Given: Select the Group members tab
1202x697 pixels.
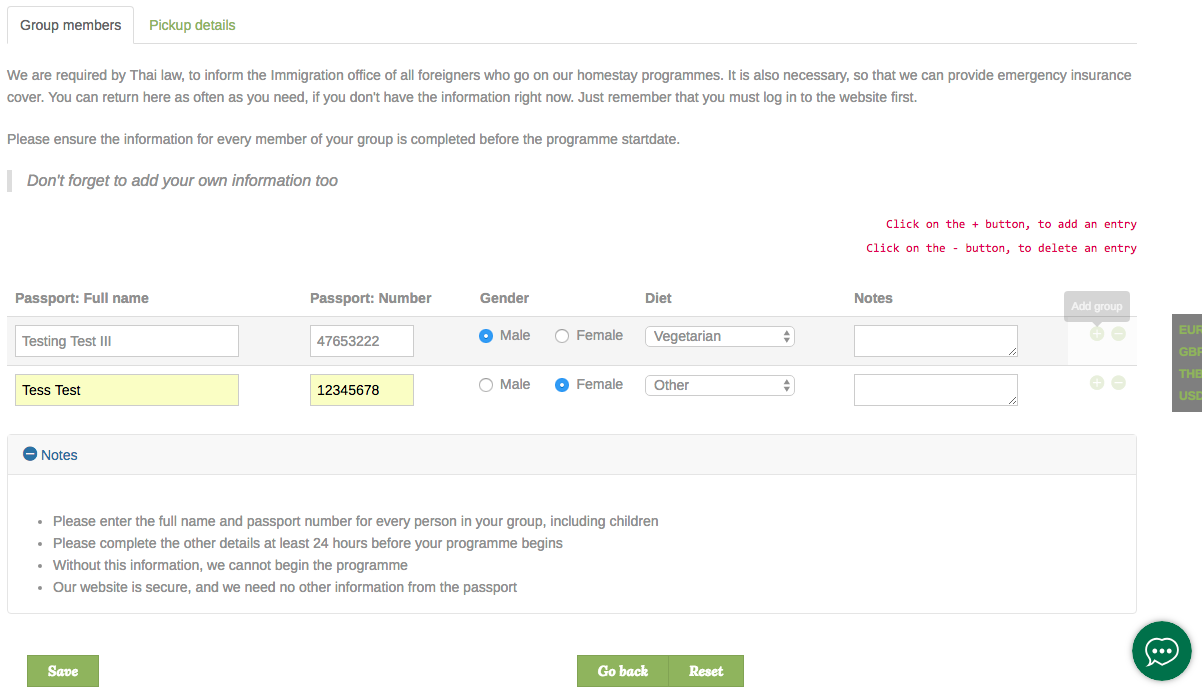Looking at the screenshot, I should pyautogui.click(x=70, y=25).
